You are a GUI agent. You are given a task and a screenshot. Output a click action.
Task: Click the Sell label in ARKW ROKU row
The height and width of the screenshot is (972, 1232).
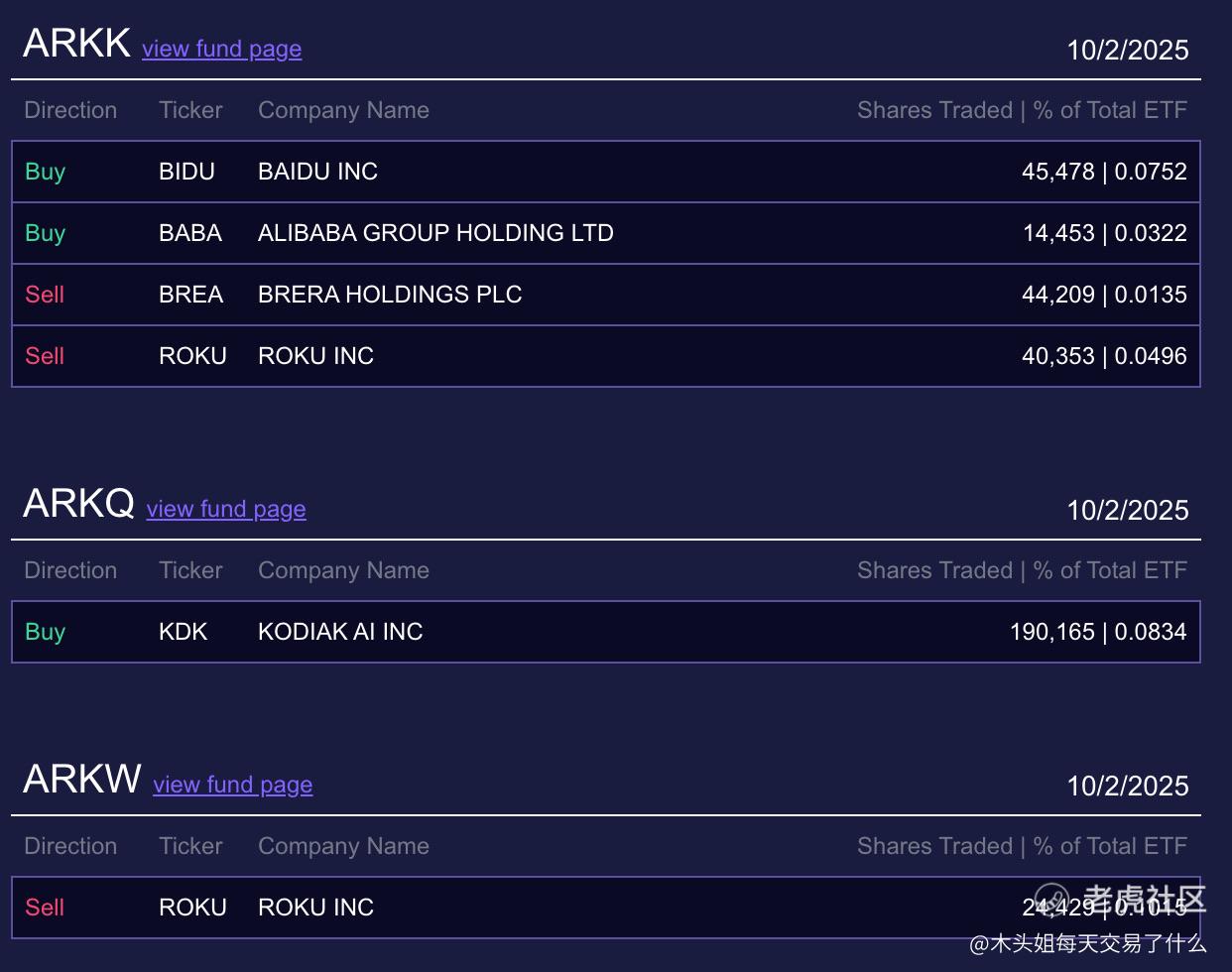pos(45,908)
